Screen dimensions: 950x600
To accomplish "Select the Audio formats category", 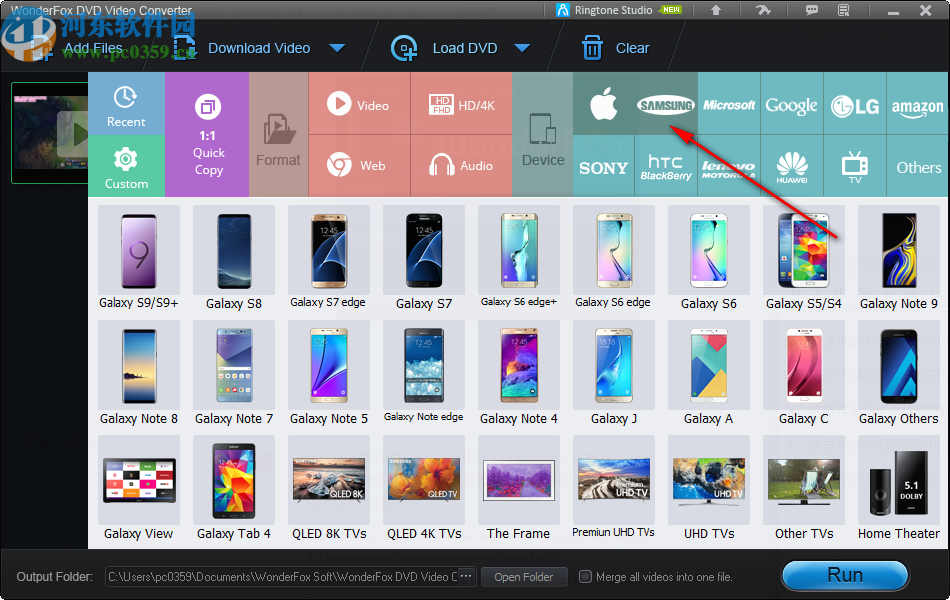I will (x=460, y=166).
